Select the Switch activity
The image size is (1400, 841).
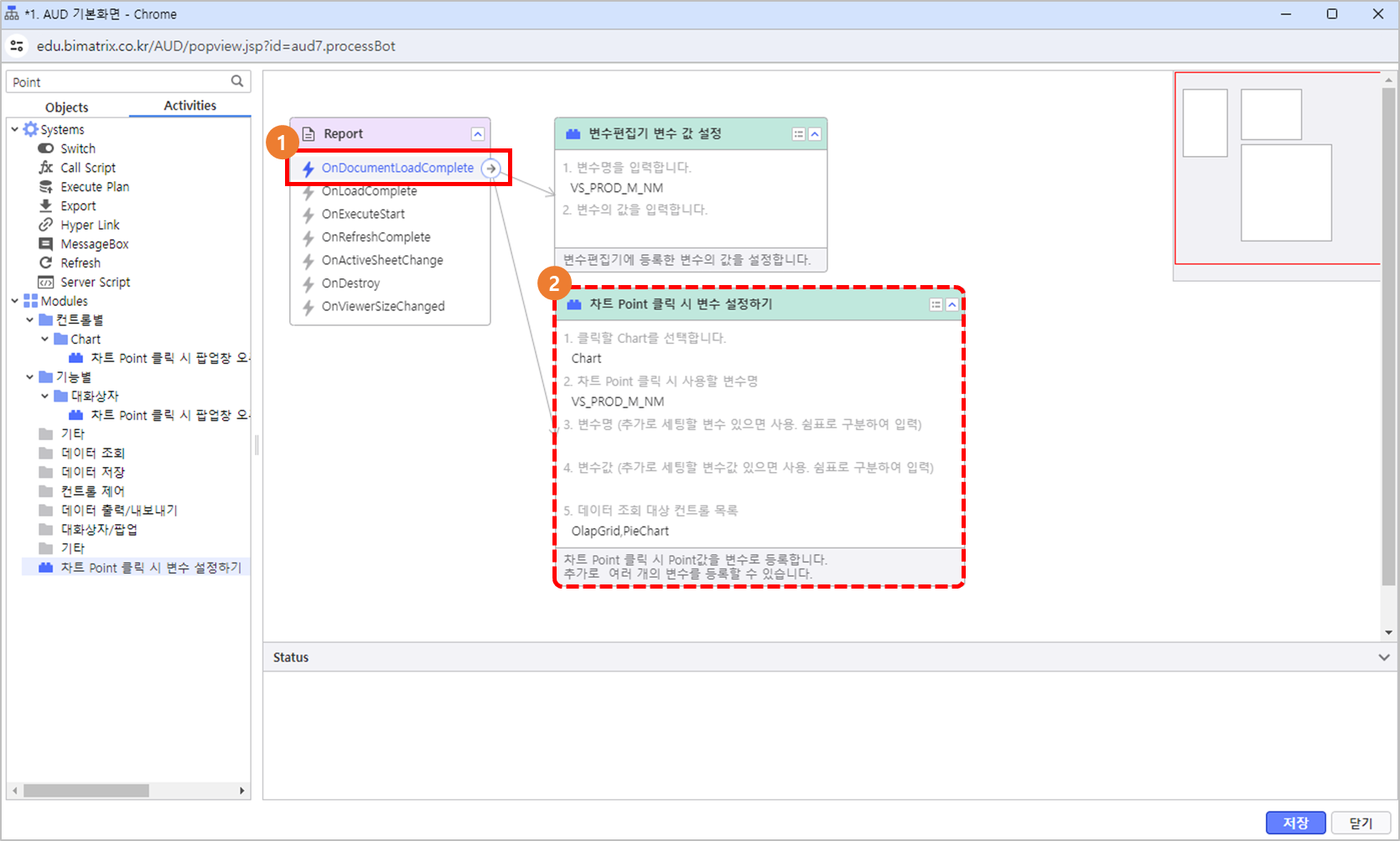tap(78, 148)
